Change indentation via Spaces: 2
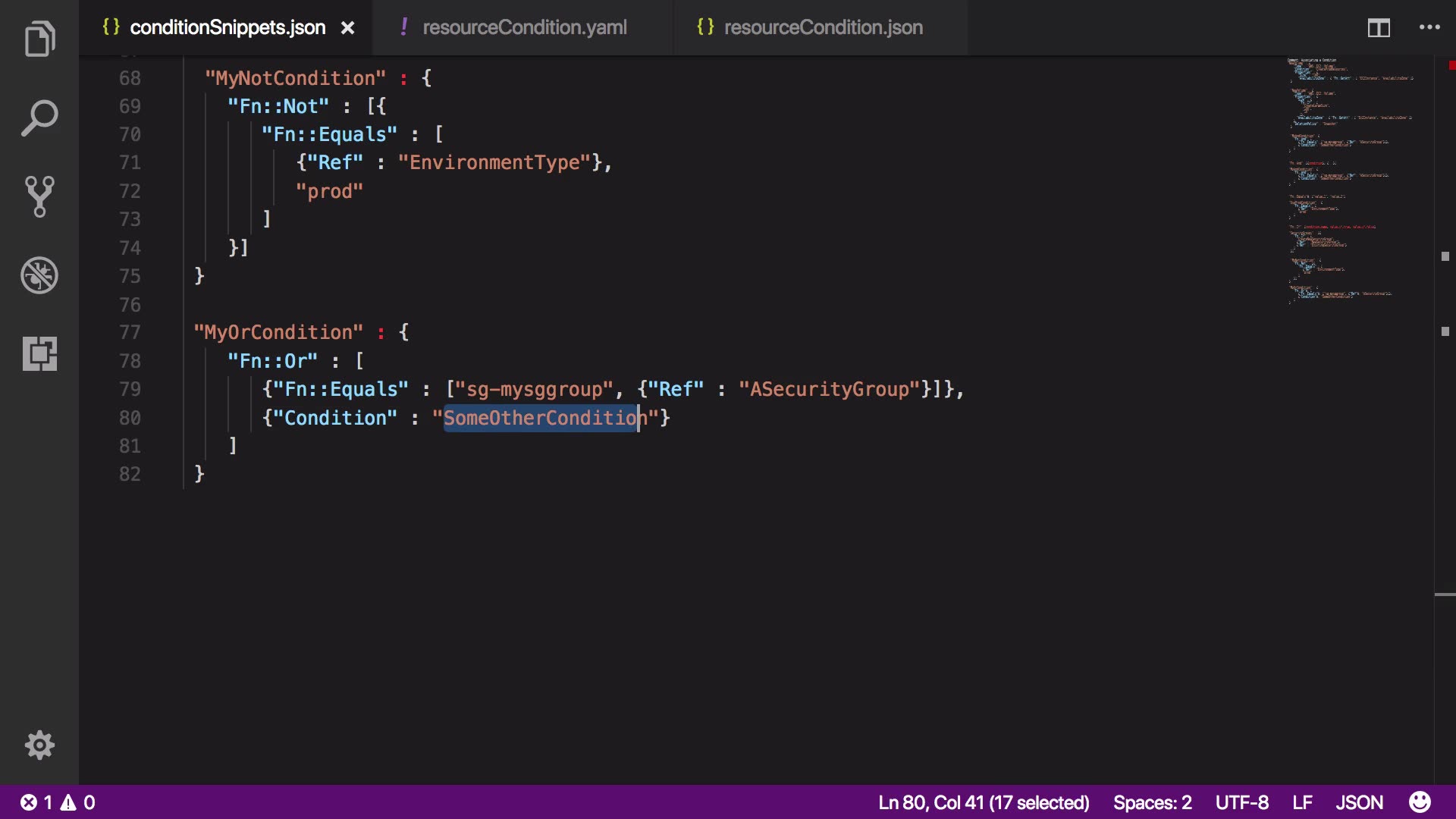 pyautogui.click(x=1152, y=802)
